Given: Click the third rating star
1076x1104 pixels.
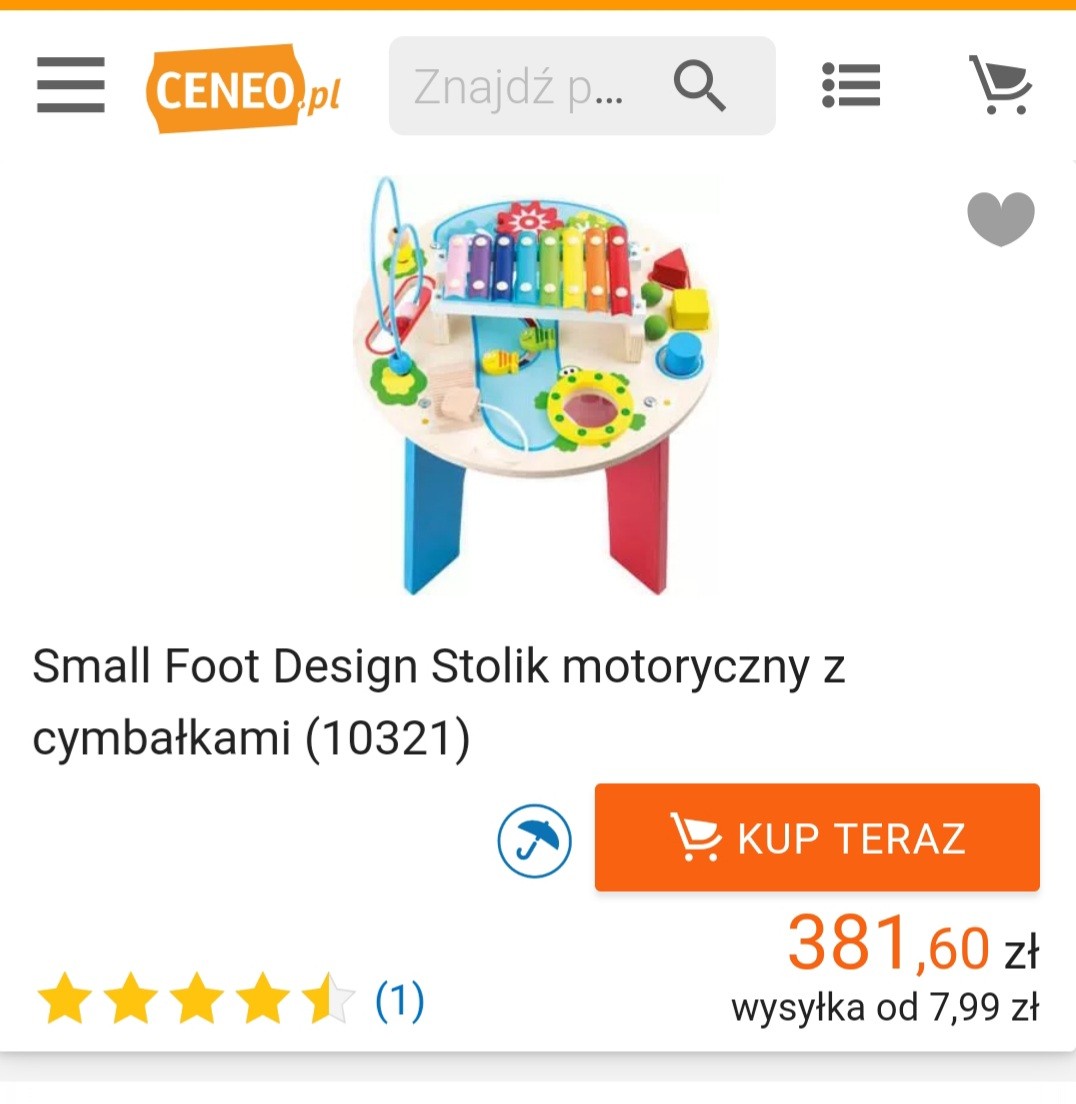Looking at the screenshot, I should pyautogui.click(x=196, y=998).
